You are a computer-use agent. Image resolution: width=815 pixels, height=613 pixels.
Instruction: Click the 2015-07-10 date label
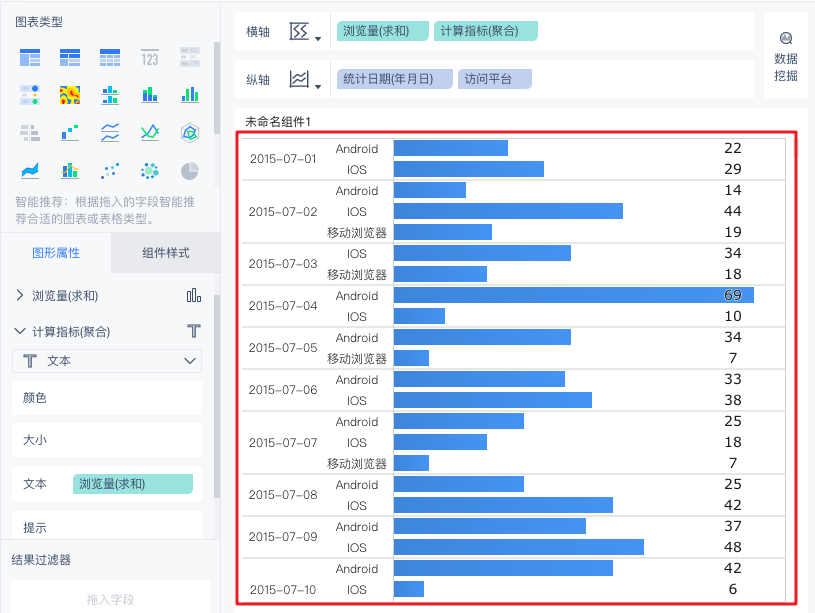(283, 590)
